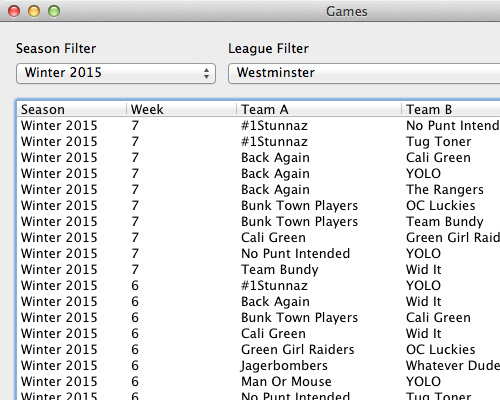Image resolution: width=500 pixels, height=400 pixels.
Task: Select the Bunk Town Players vs OC Luckies row
Action: pyautogui.click(x=259, y=206)
